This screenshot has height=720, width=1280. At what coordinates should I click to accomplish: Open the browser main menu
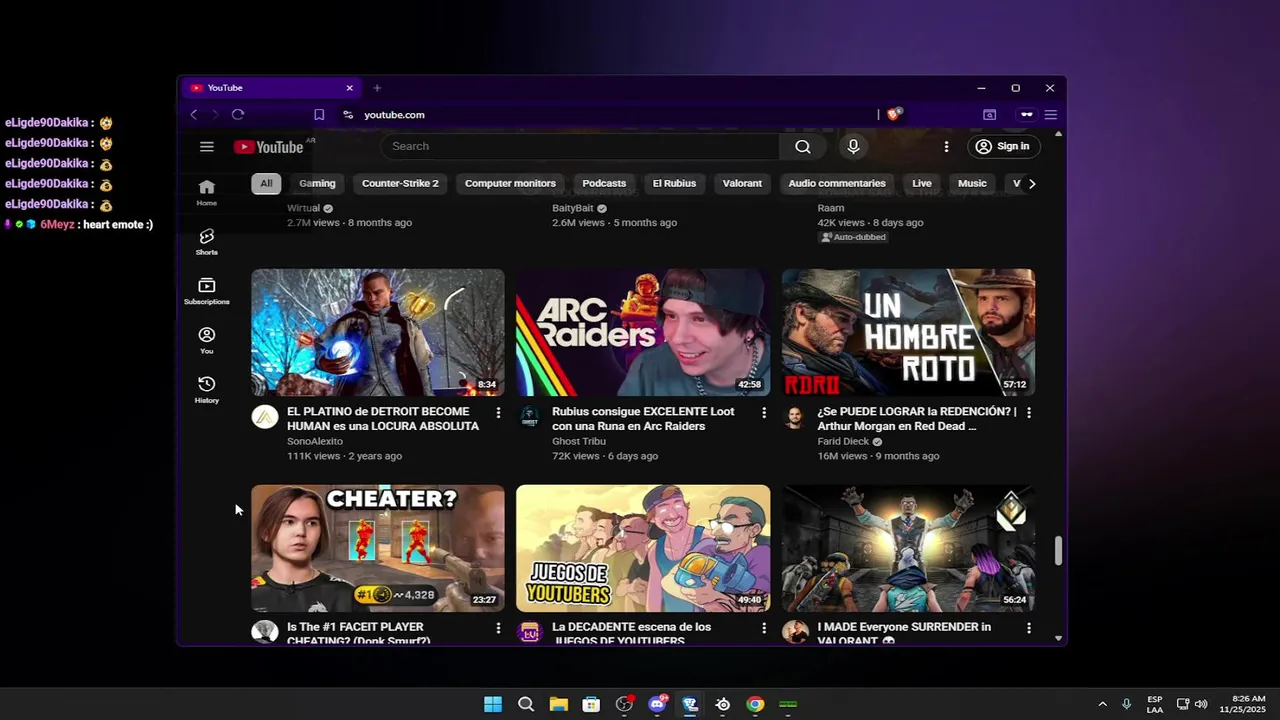[x=1051, y=115]
